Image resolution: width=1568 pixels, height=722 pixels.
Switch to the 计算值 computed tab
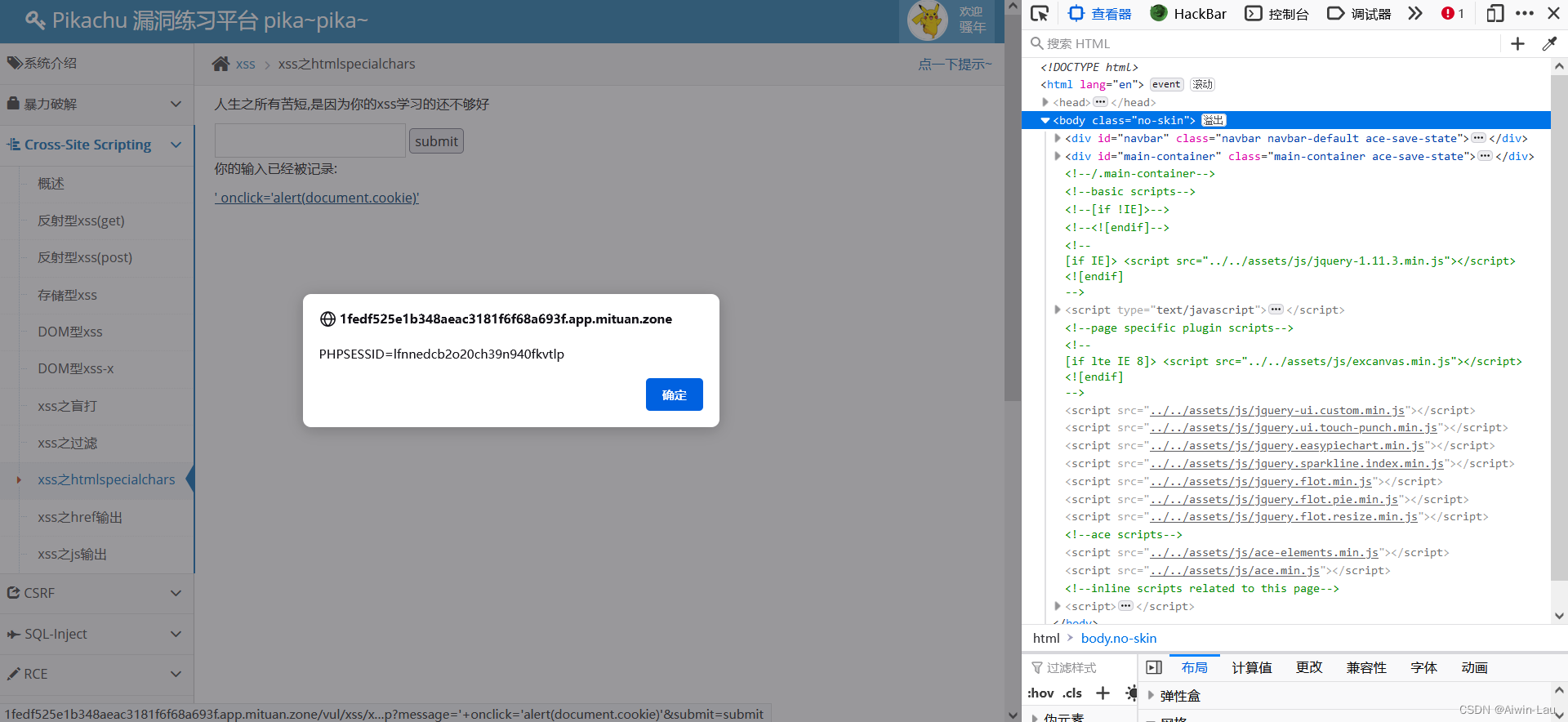1252,667
